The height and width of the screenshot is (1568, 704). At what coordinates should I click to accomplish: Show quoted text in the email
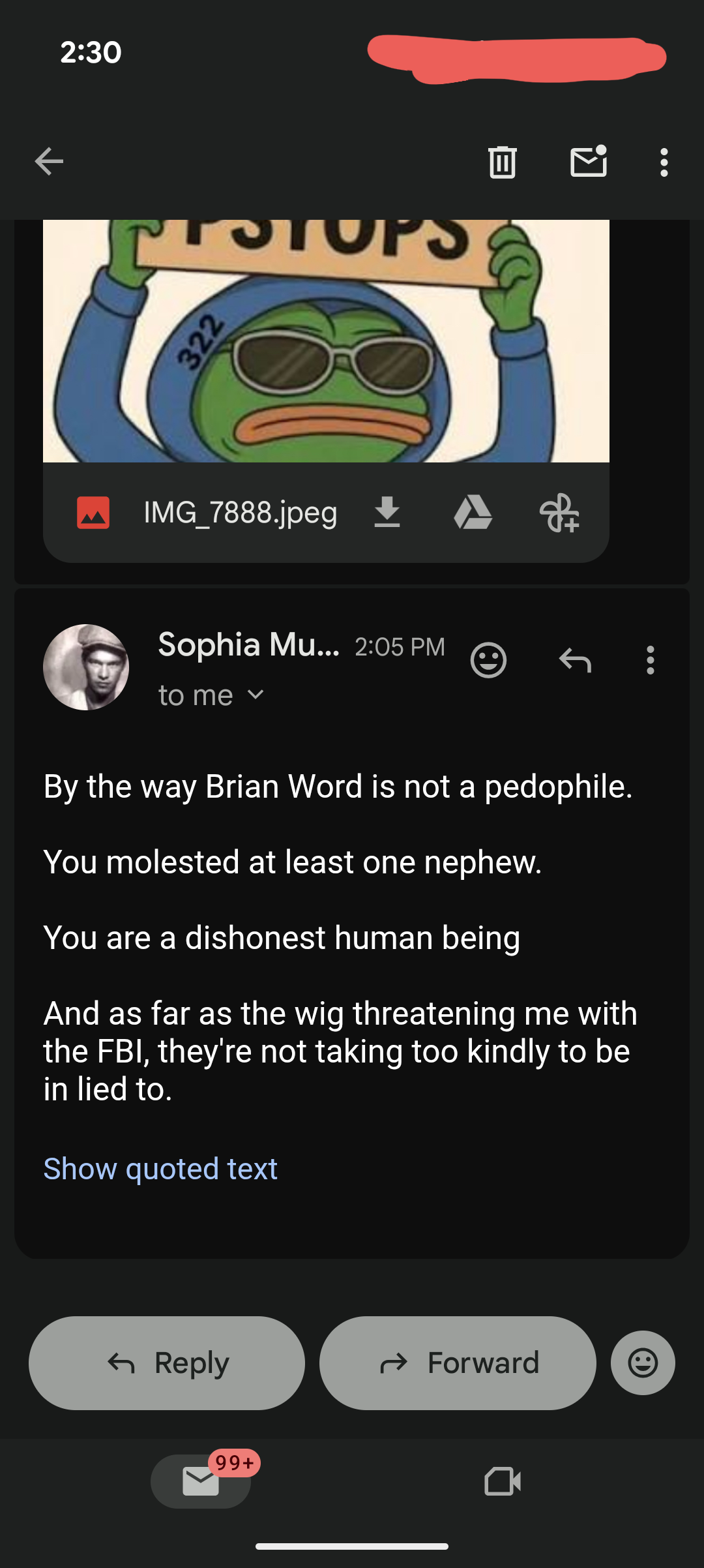pos(160,1168)
